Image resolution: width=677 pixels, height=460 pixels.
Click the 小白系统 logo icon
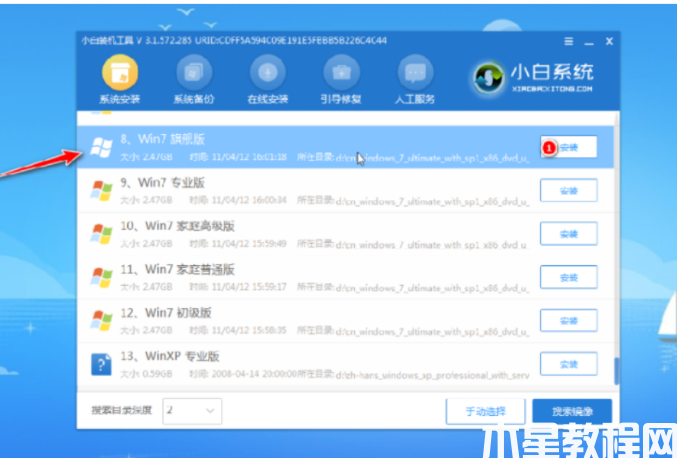tap(488, 78)
